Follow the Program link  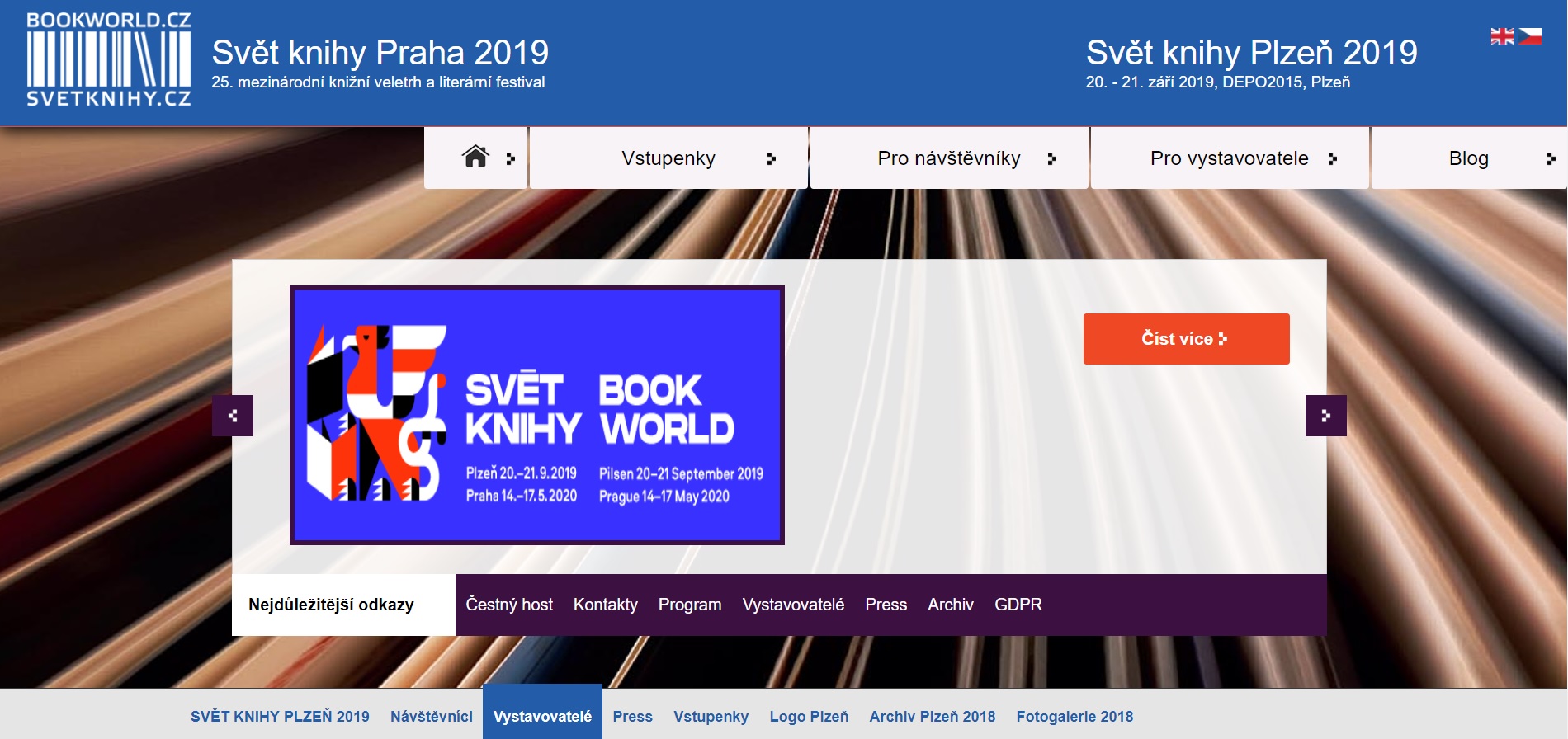tap(690, 605)
